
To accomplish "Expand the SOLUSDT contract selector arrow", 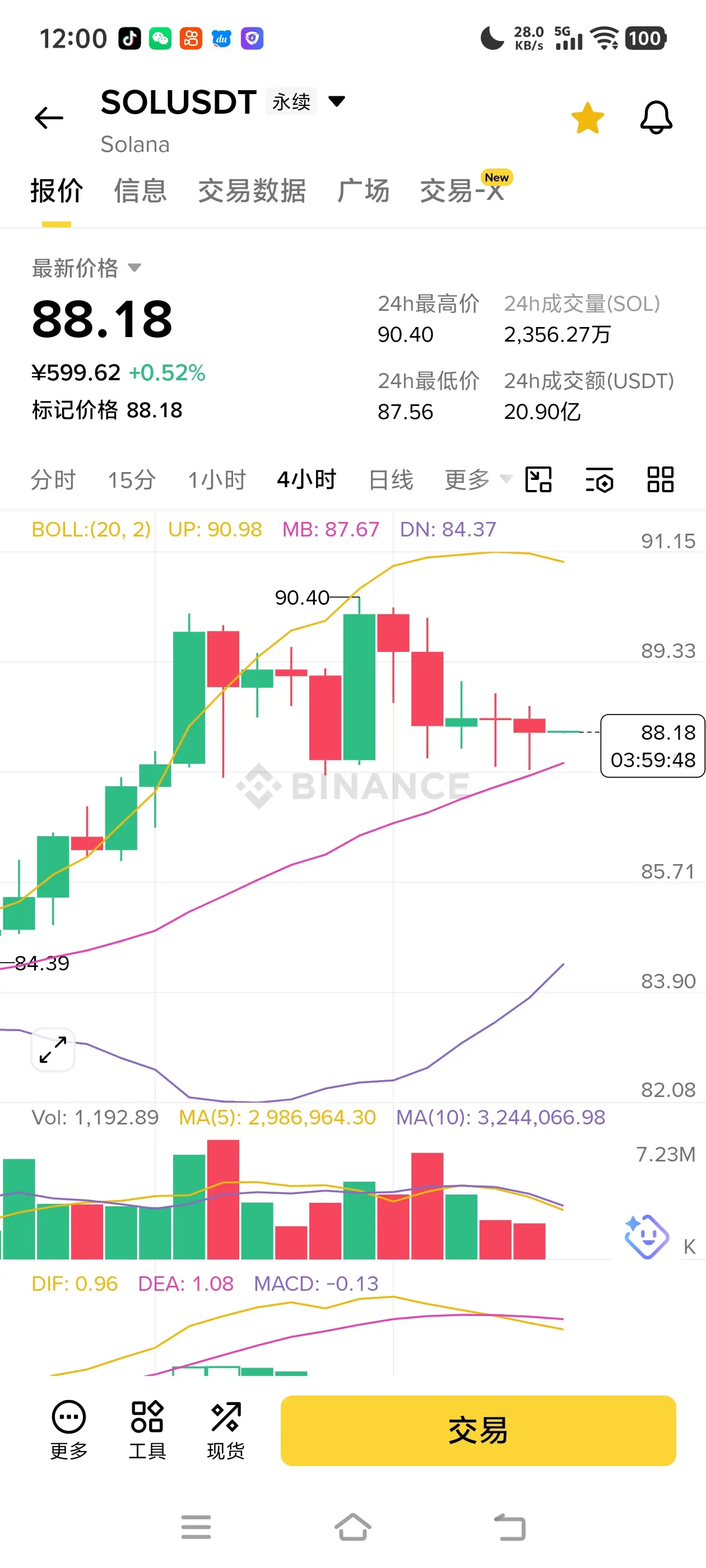I will (337, 101).
